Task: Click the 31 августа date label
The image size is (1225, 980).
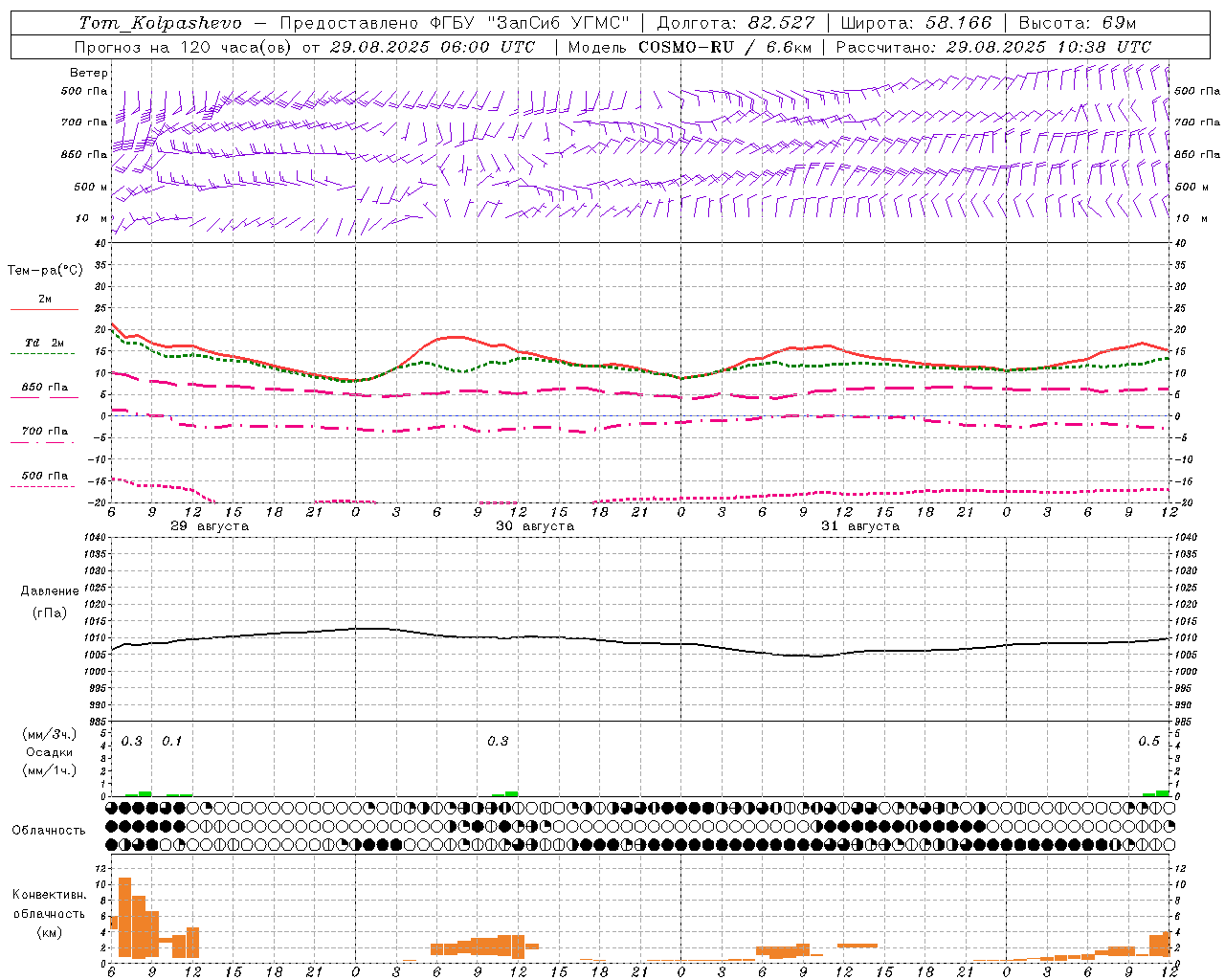Action: [860, 526]
